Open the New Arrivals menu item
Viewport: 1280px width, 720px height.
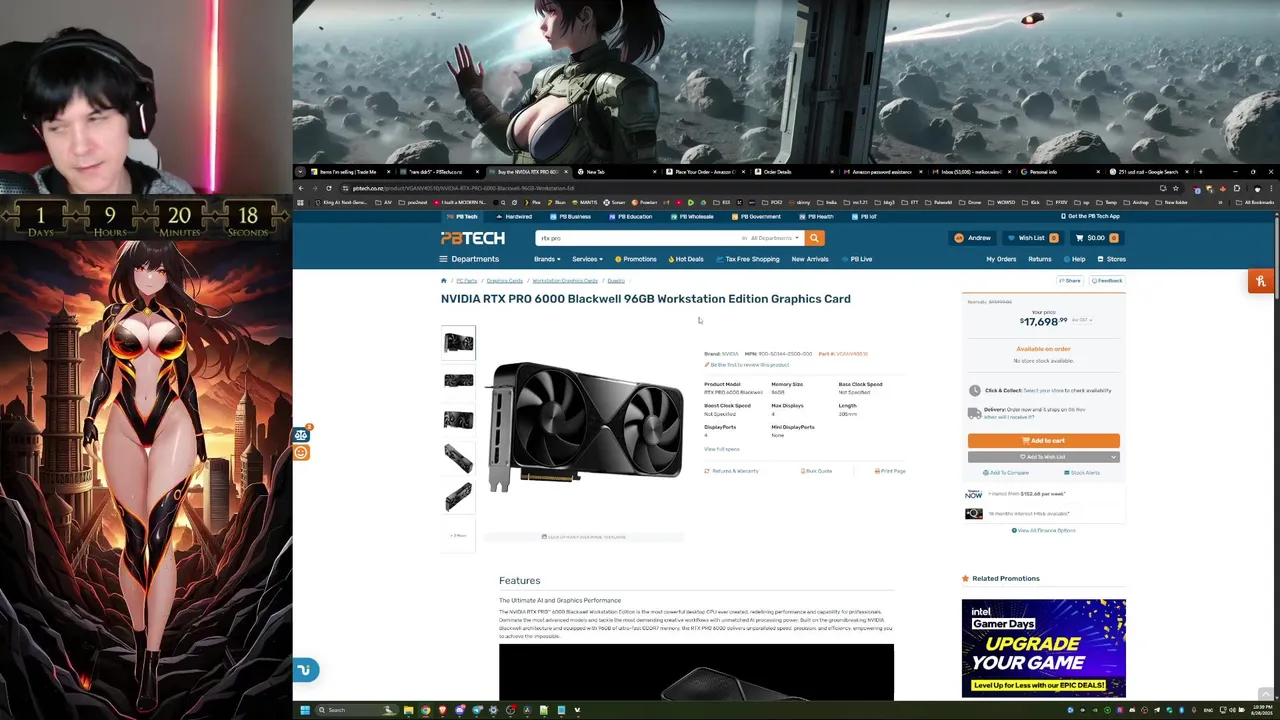tap(810, 259)
